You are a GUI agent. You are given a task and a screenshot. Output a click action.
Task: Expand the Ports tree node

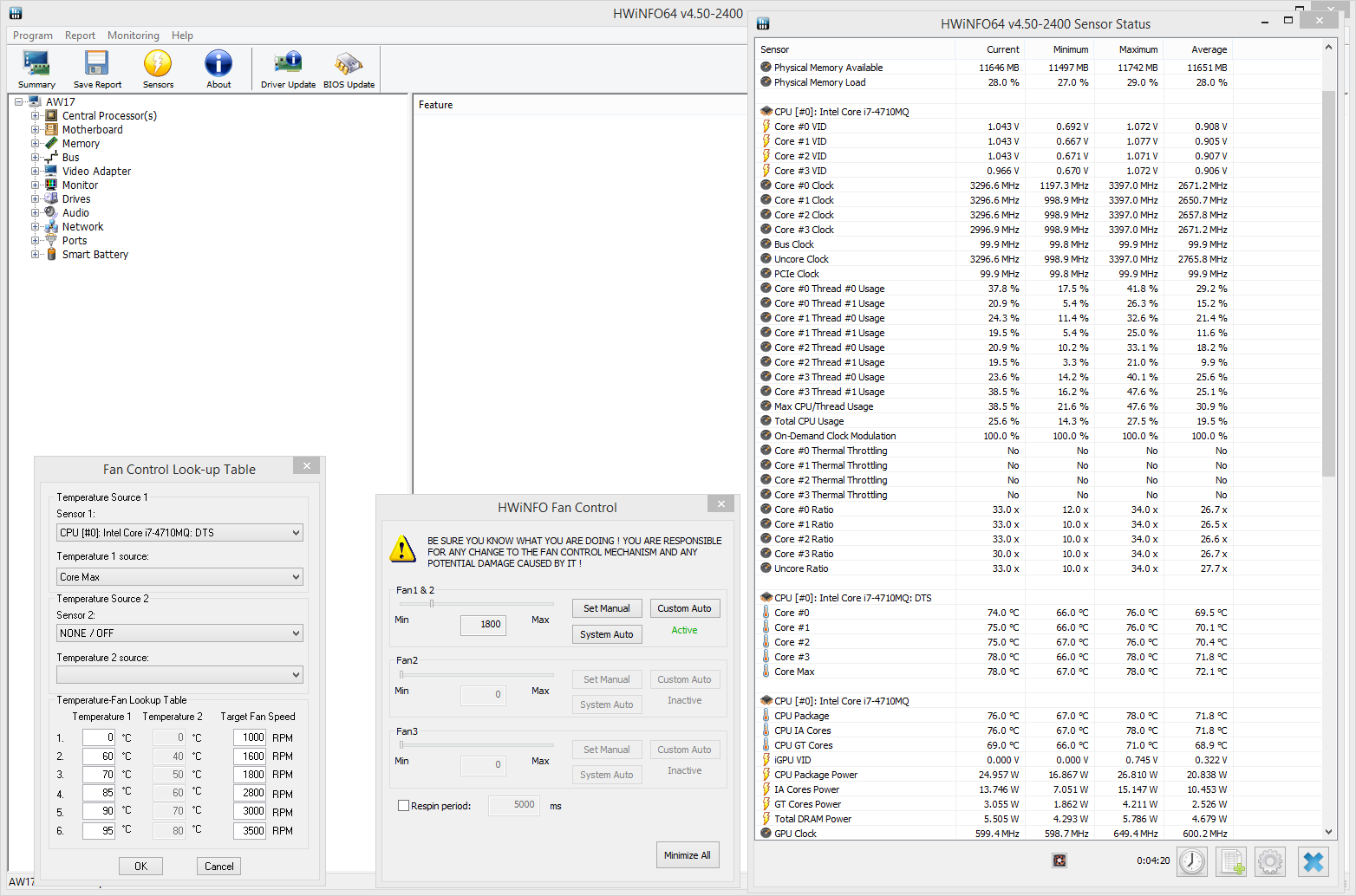(35, 240)
